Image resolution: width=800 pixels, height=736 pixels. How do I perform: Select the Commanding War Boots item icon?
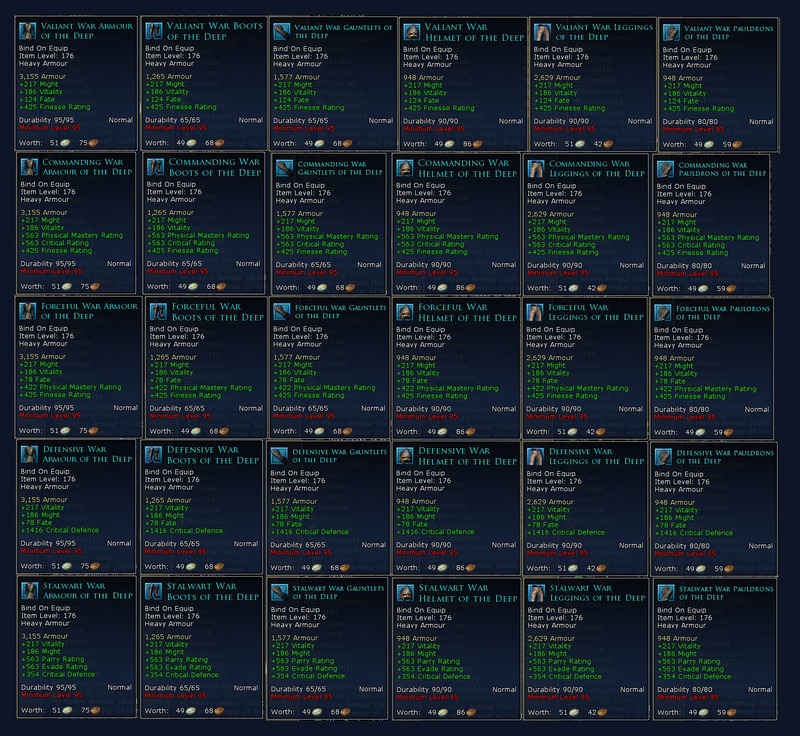[154, 167]
